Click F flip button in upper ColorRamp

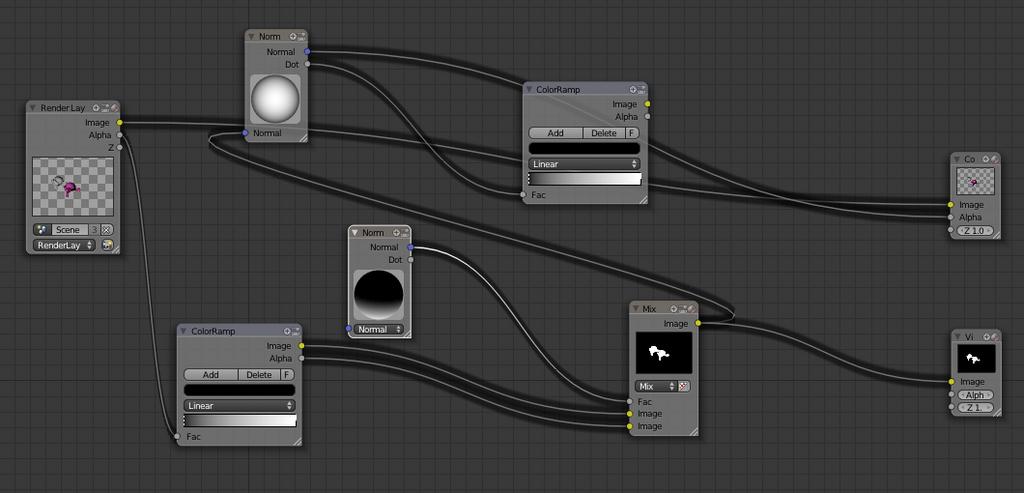(x=632, y=133)
